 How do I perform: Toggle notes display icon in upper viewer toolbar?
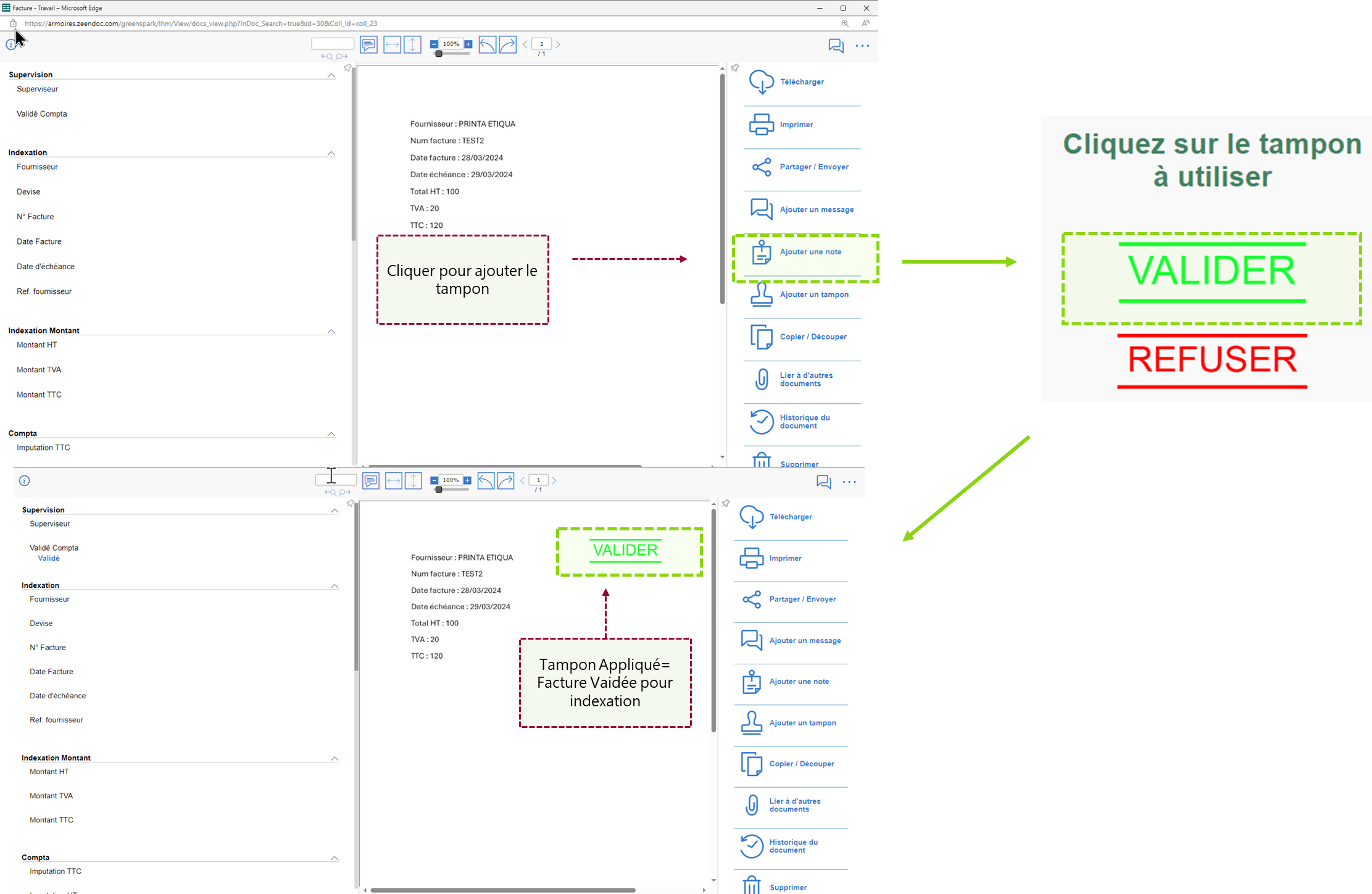(368, 44)
